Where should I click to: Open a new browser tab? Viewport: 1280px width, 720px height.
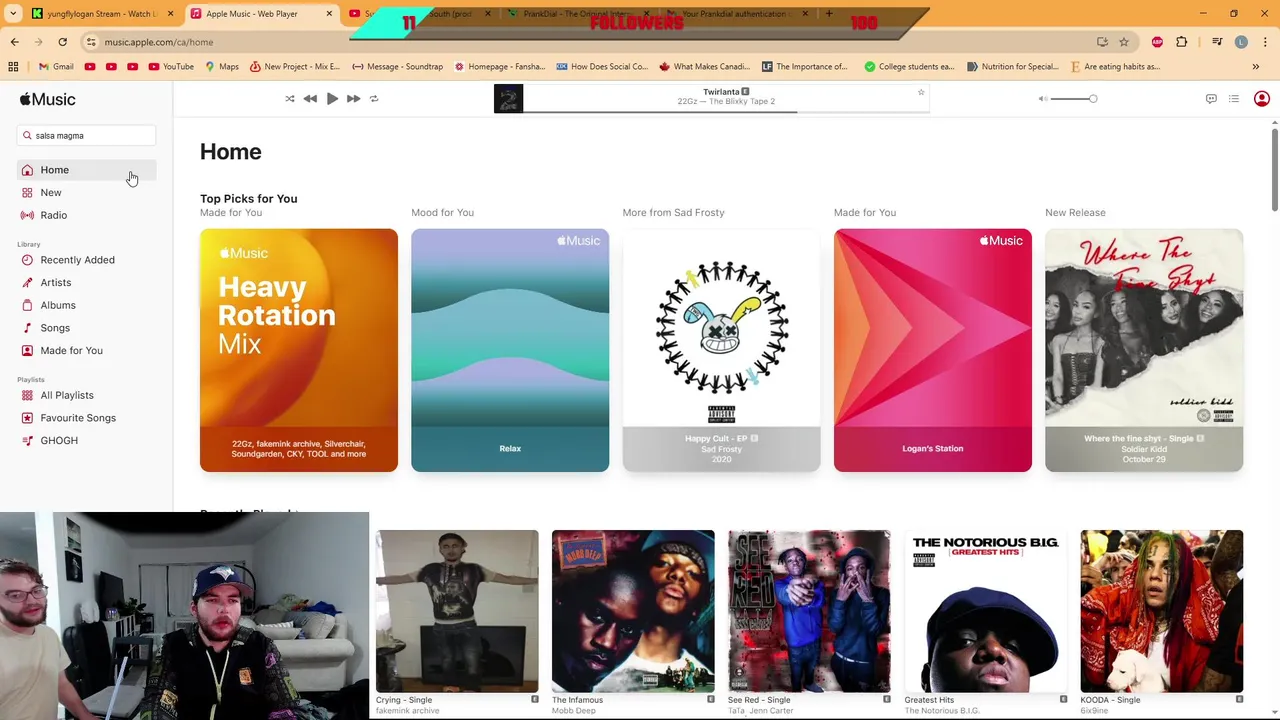[829, 14]
